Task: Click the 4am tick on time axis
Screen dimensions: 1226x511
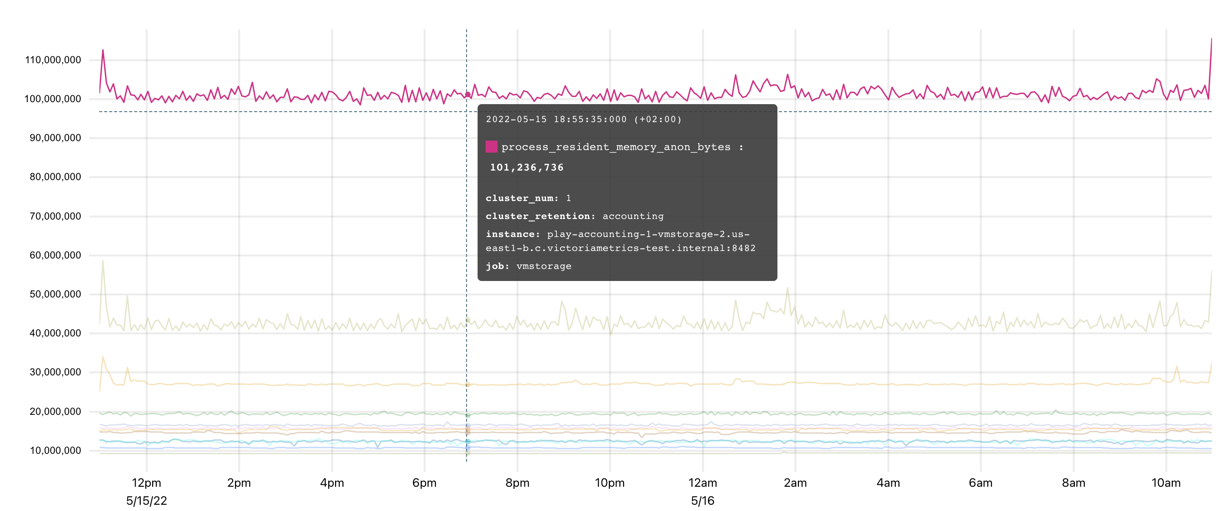Action: click(888, 483)
